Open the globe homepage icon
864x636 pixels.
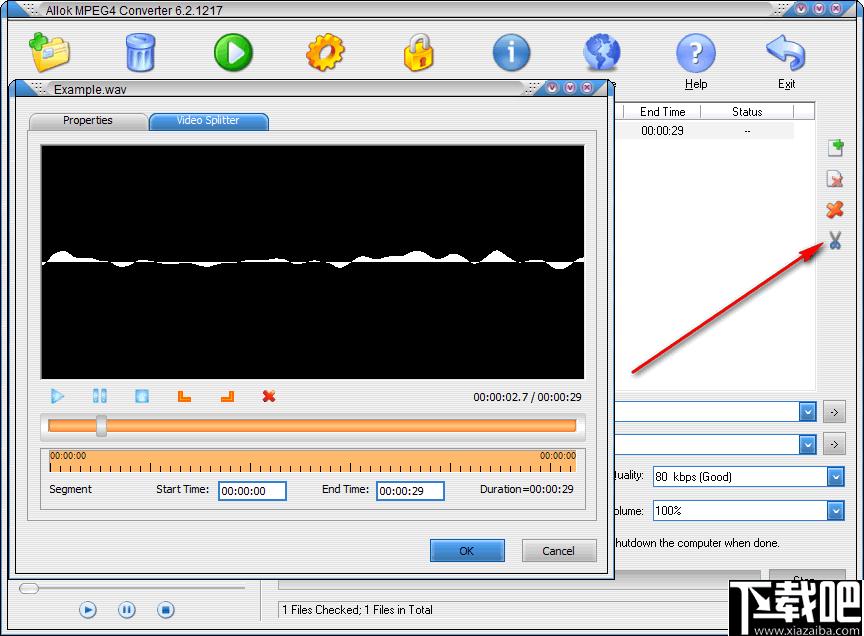602,53
